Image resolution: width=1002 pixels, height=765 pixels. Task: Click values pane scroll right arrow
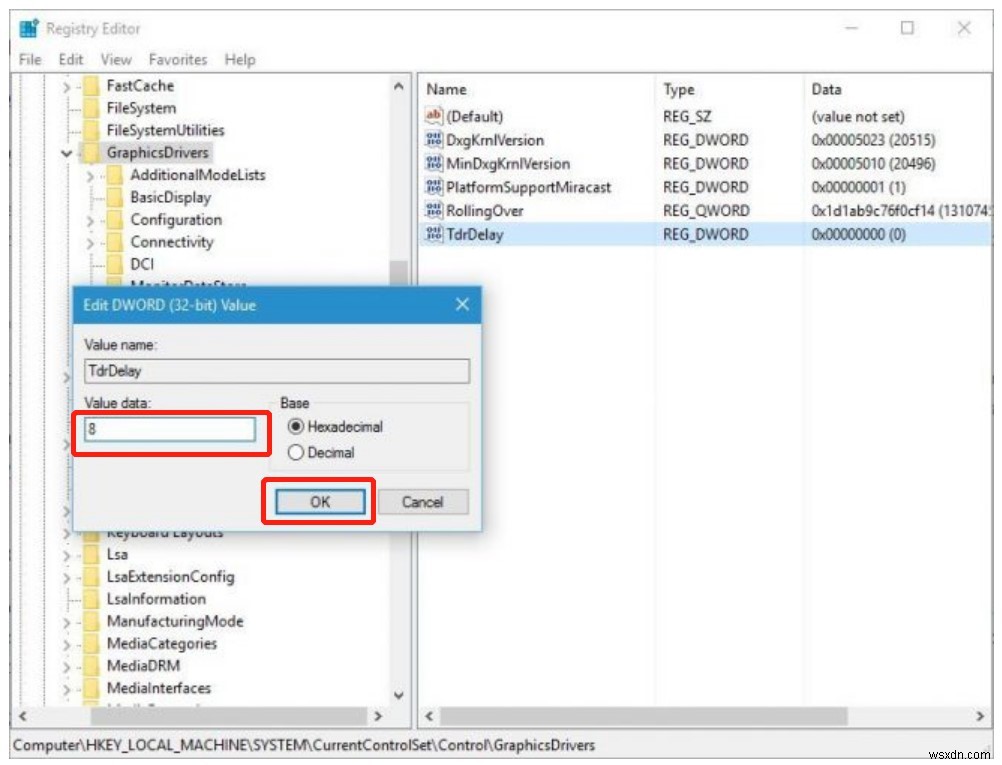(x=980, y=716)
